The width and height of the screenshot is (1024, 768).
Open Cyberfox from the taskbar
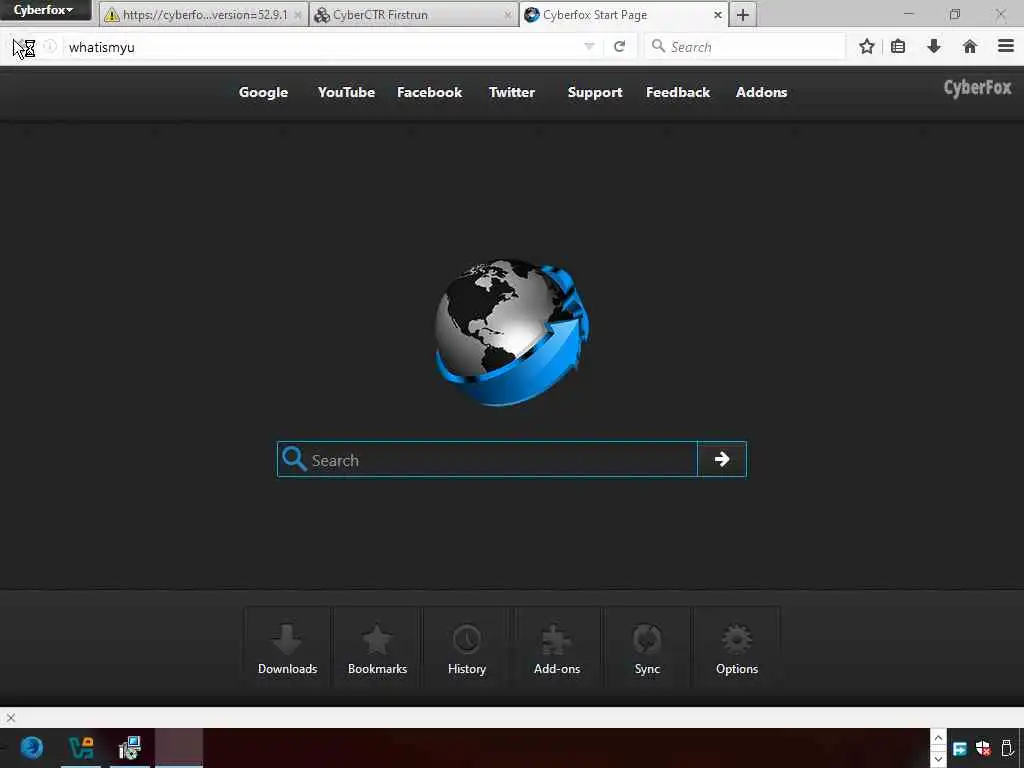(x=31, y=748)
